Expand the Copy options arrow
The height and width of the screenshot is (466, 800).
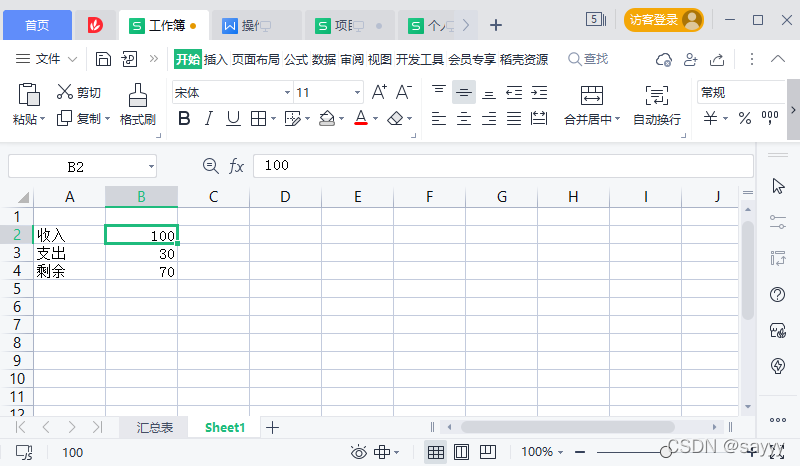[x=107, y=119]
